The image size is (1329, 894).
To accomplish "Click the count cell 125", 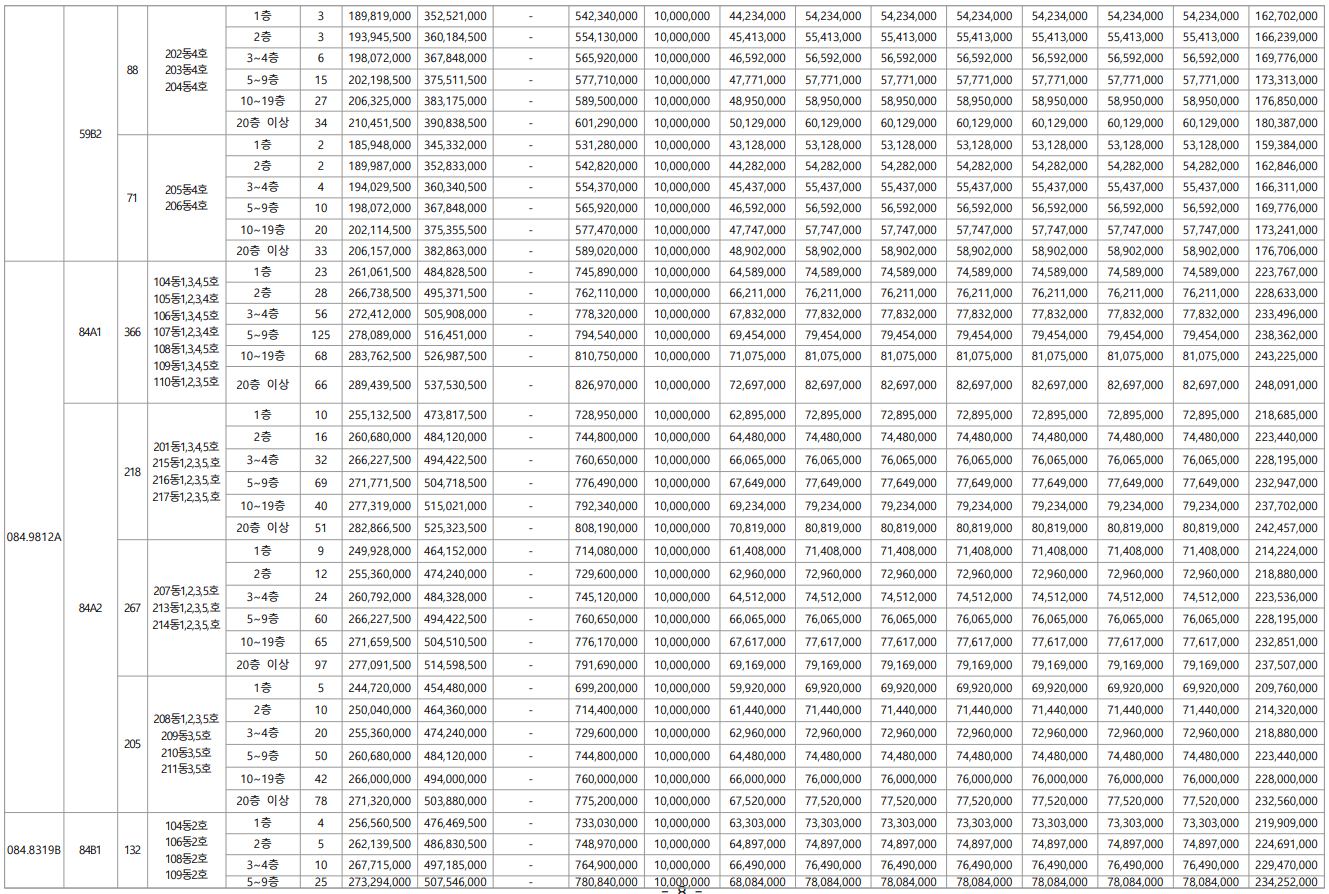I will point(320,334).
